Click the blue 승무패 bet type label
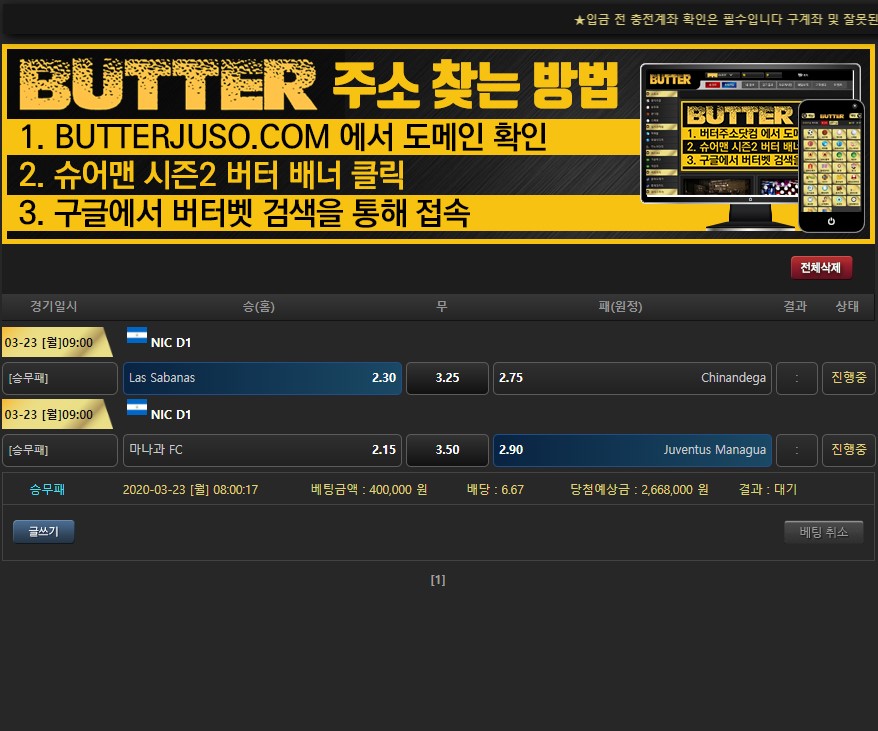Viewport: 878px width, 731px height. (47, 490)
